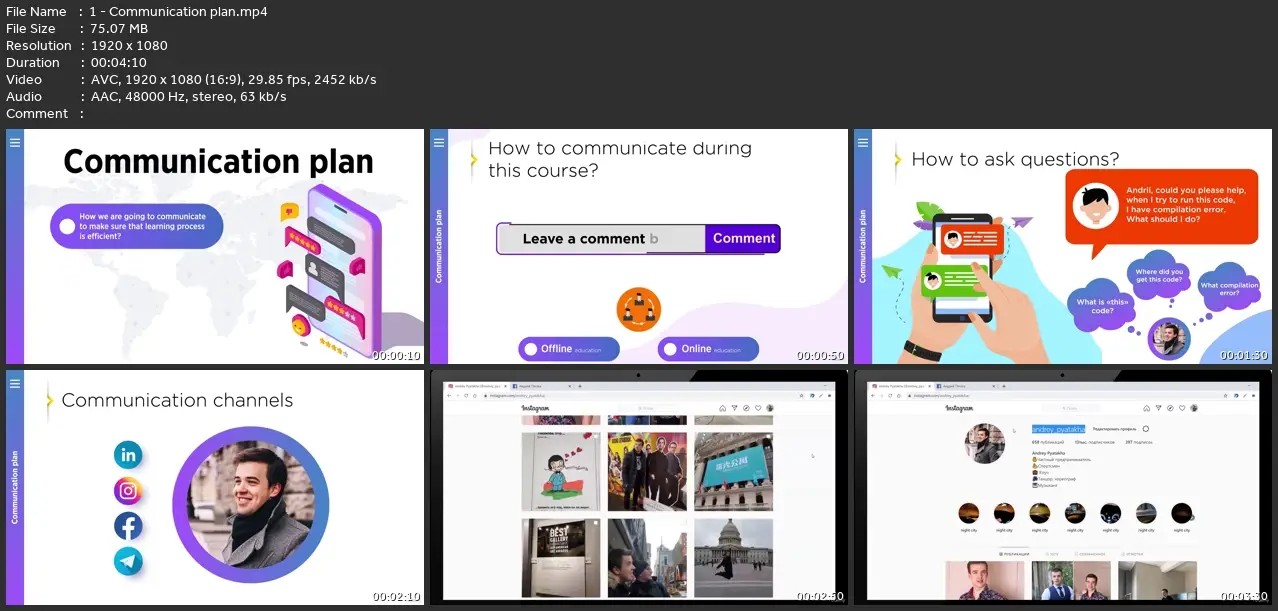1278x611 pixels.
Task: Select the Online education radio option
Action: 670,349
